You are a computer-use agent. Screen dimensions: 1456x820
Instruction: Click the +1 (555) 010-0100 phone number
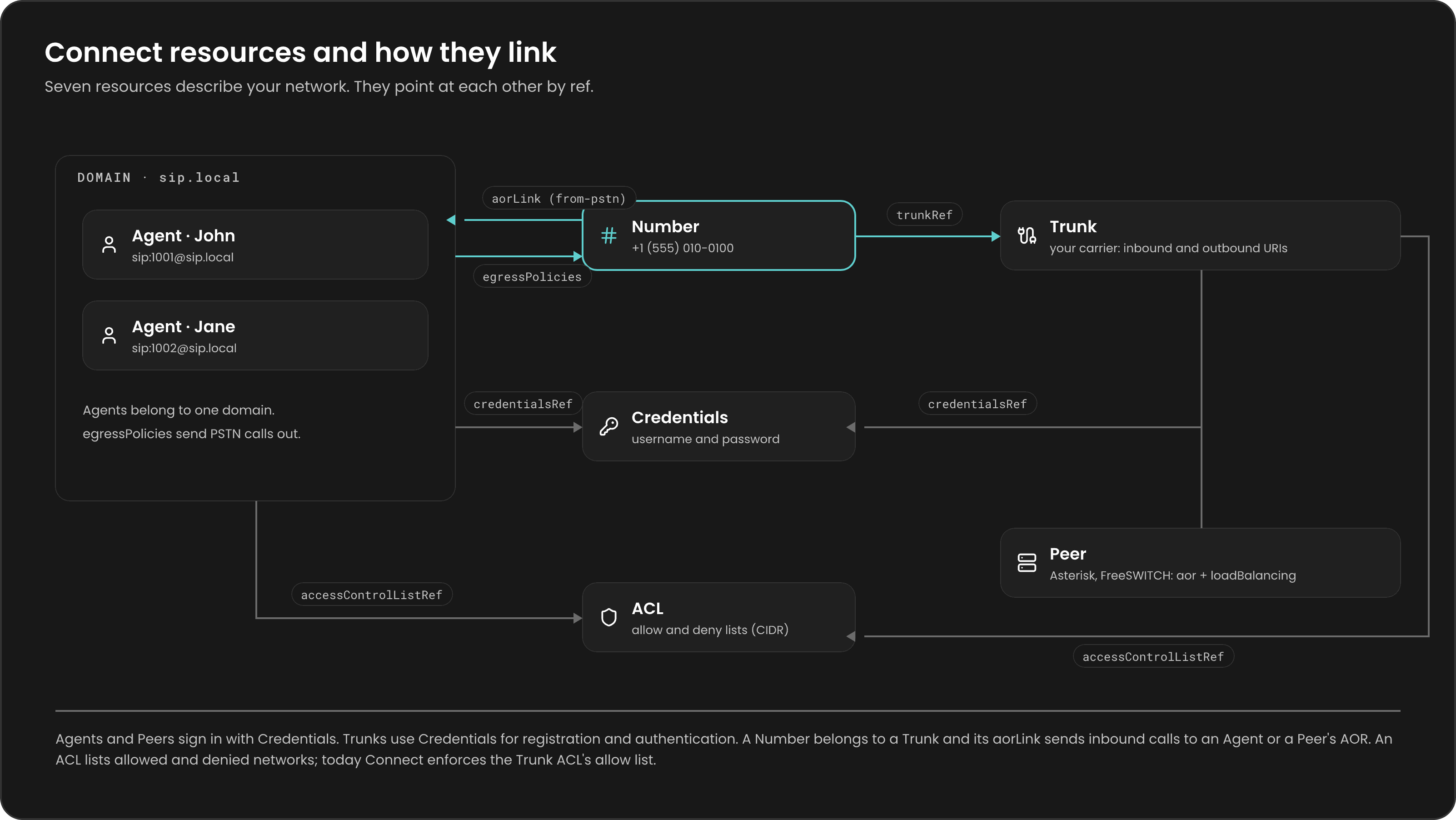point(682,248)
